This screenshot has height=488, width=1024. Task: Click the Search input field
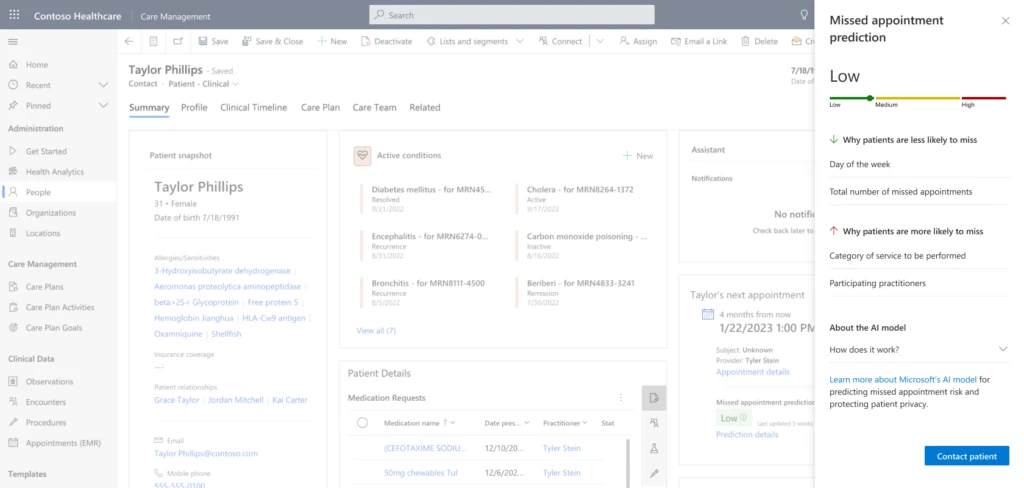(512, 15)
